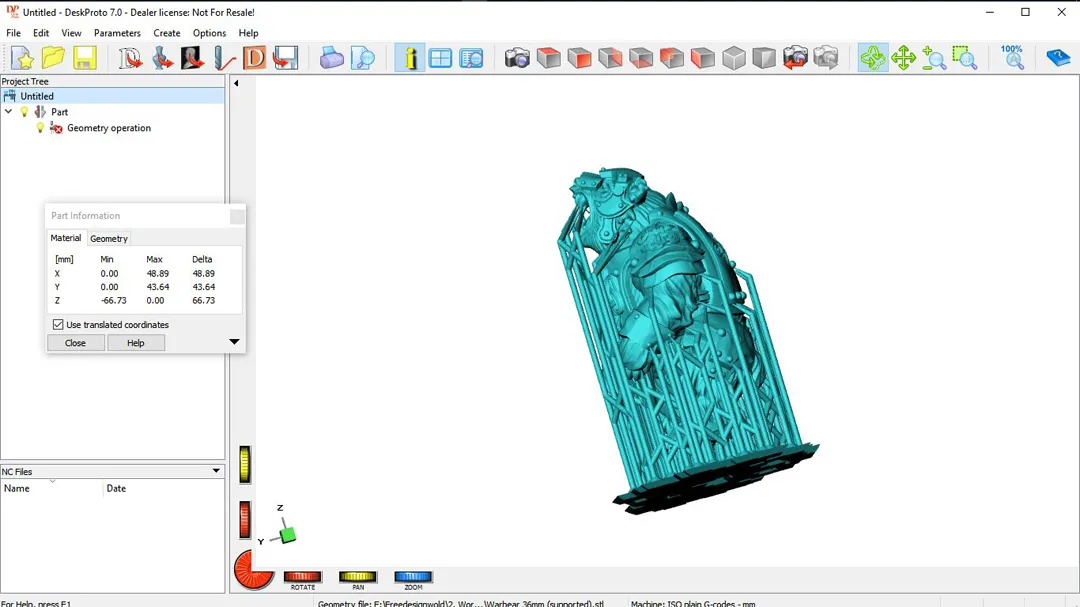Select the zoom window selection tool
The width and height of the screenshot is (1080, 607).
pos(965,58)
